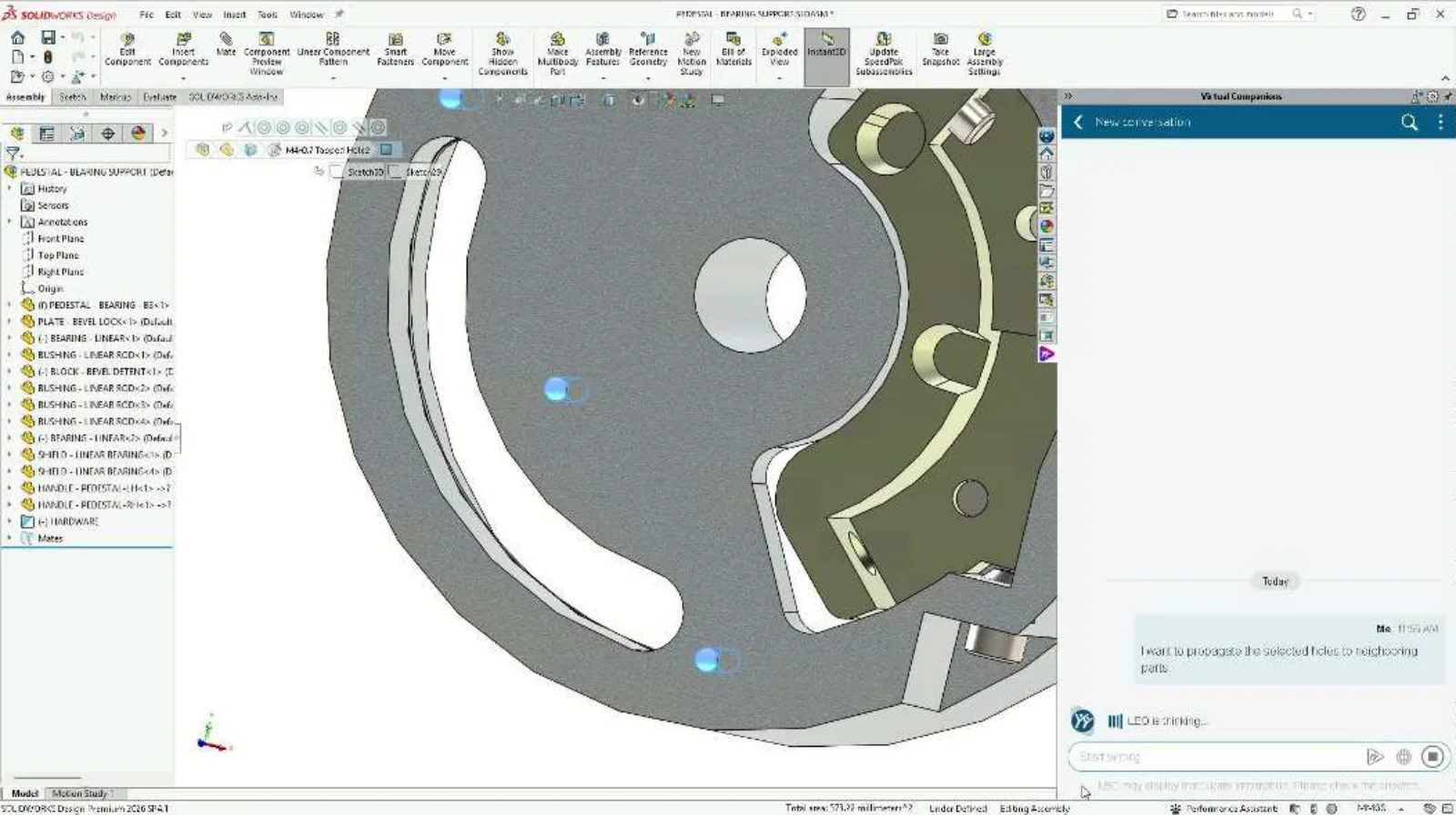1456x815 pixels.
Task: Open Reference Geometry tool
Action: pos(648,50)
